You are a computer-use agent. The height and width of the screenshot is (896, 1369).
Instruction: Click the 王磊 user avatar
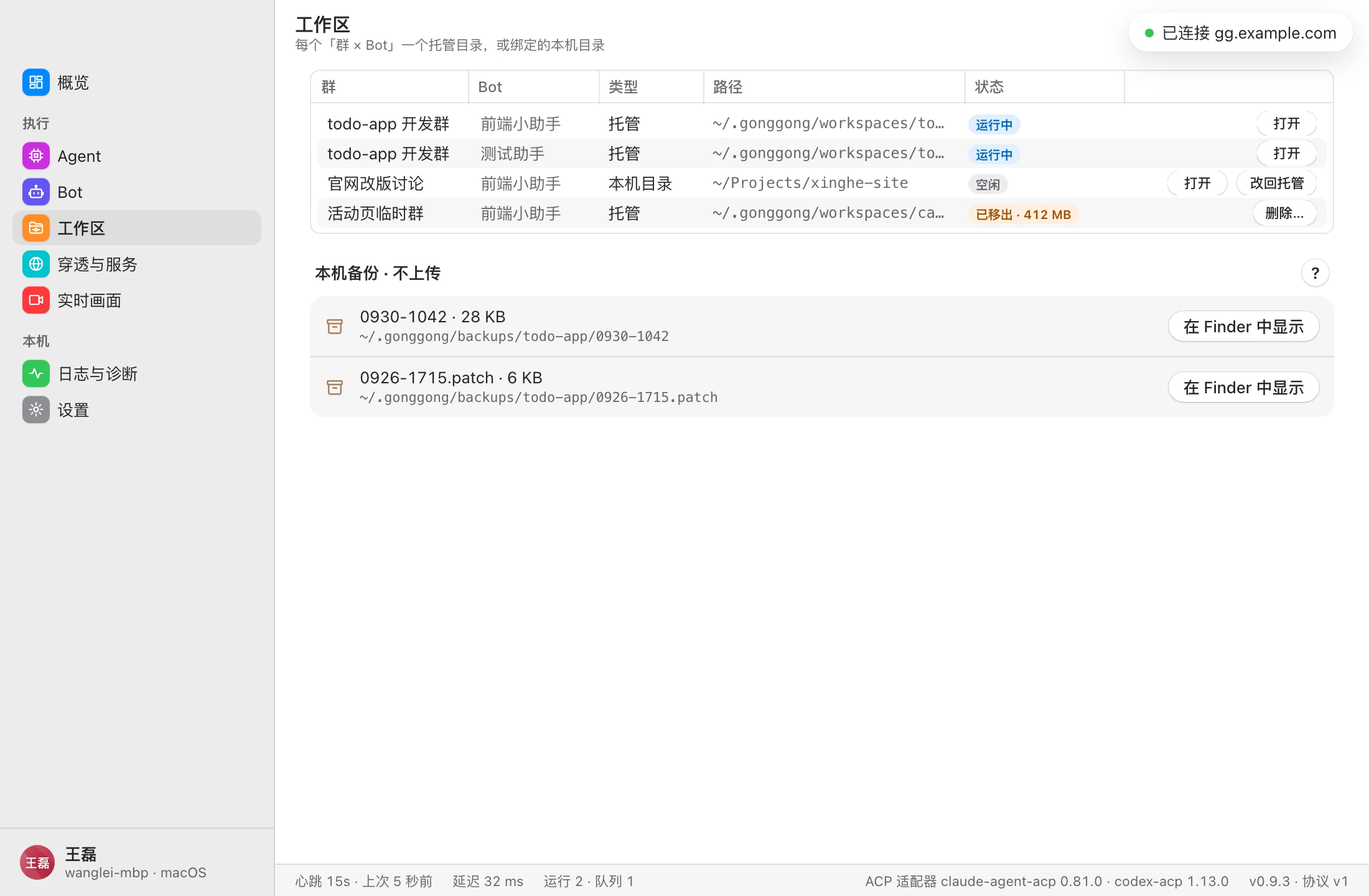(37, 862)
